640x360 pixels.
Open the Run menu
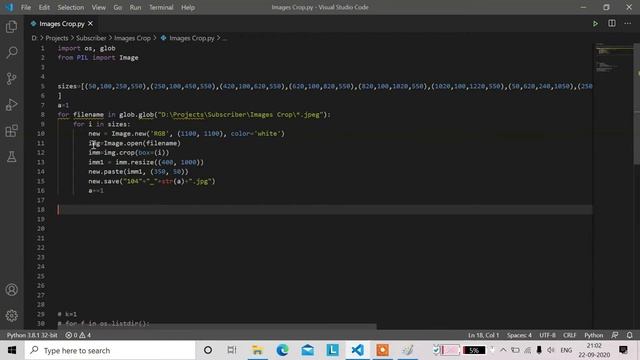click(x=135, y=7)
